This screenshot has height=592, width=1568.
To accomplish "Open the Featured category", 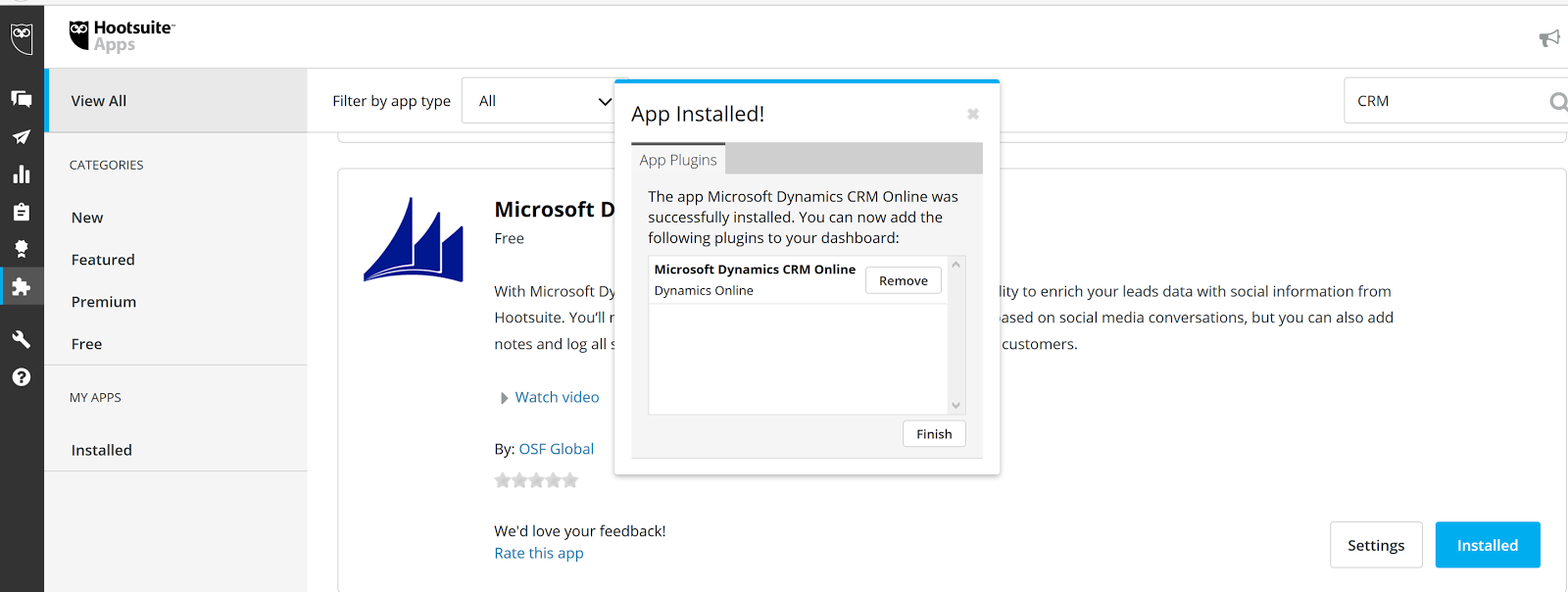I will coord(103,260).
